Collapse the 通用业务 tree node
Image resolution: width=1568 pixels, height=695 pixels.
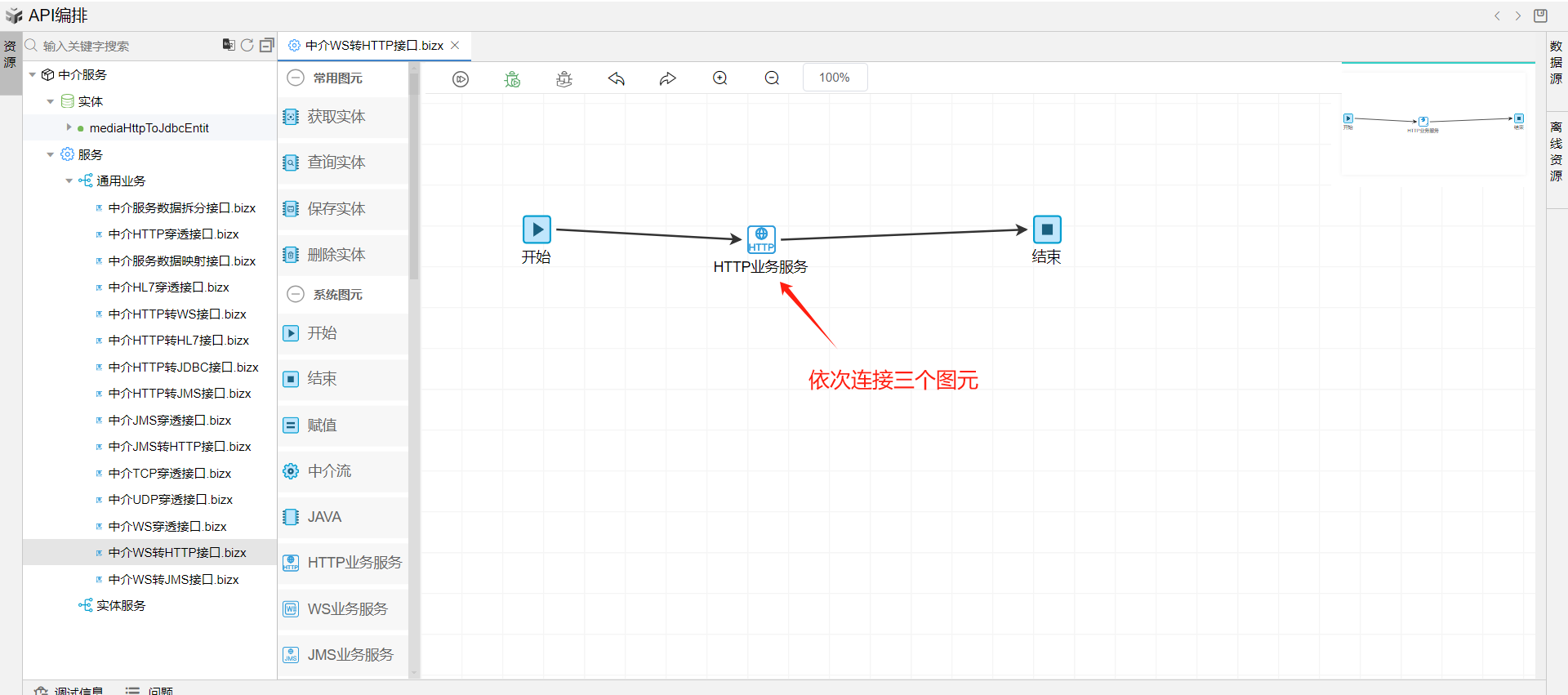coord(69,180)
